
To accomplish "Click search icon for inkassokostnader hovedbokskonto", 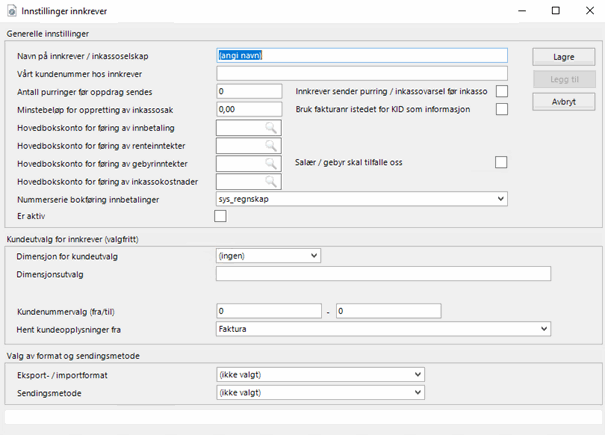I will [x=271, y=182].
